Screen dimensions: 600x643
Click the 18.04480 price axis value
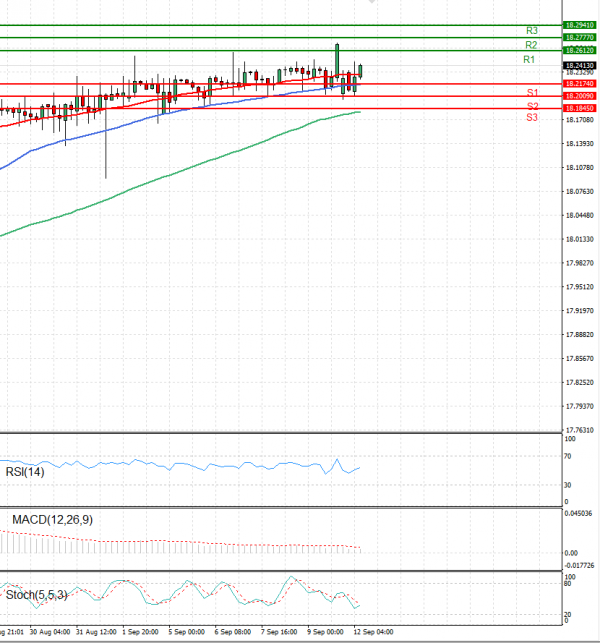click(x=579, y=215)
